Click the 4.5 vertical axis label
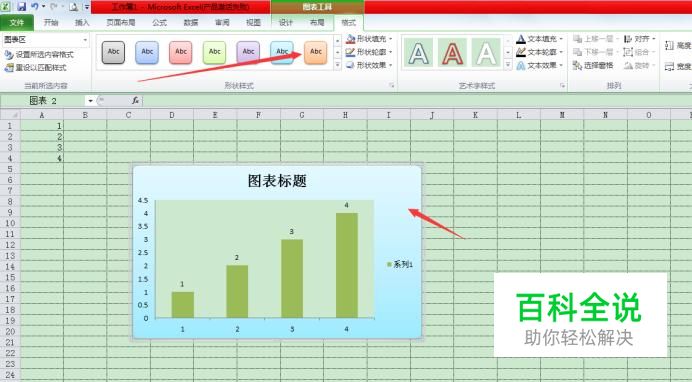 click(x=143, y=200)
